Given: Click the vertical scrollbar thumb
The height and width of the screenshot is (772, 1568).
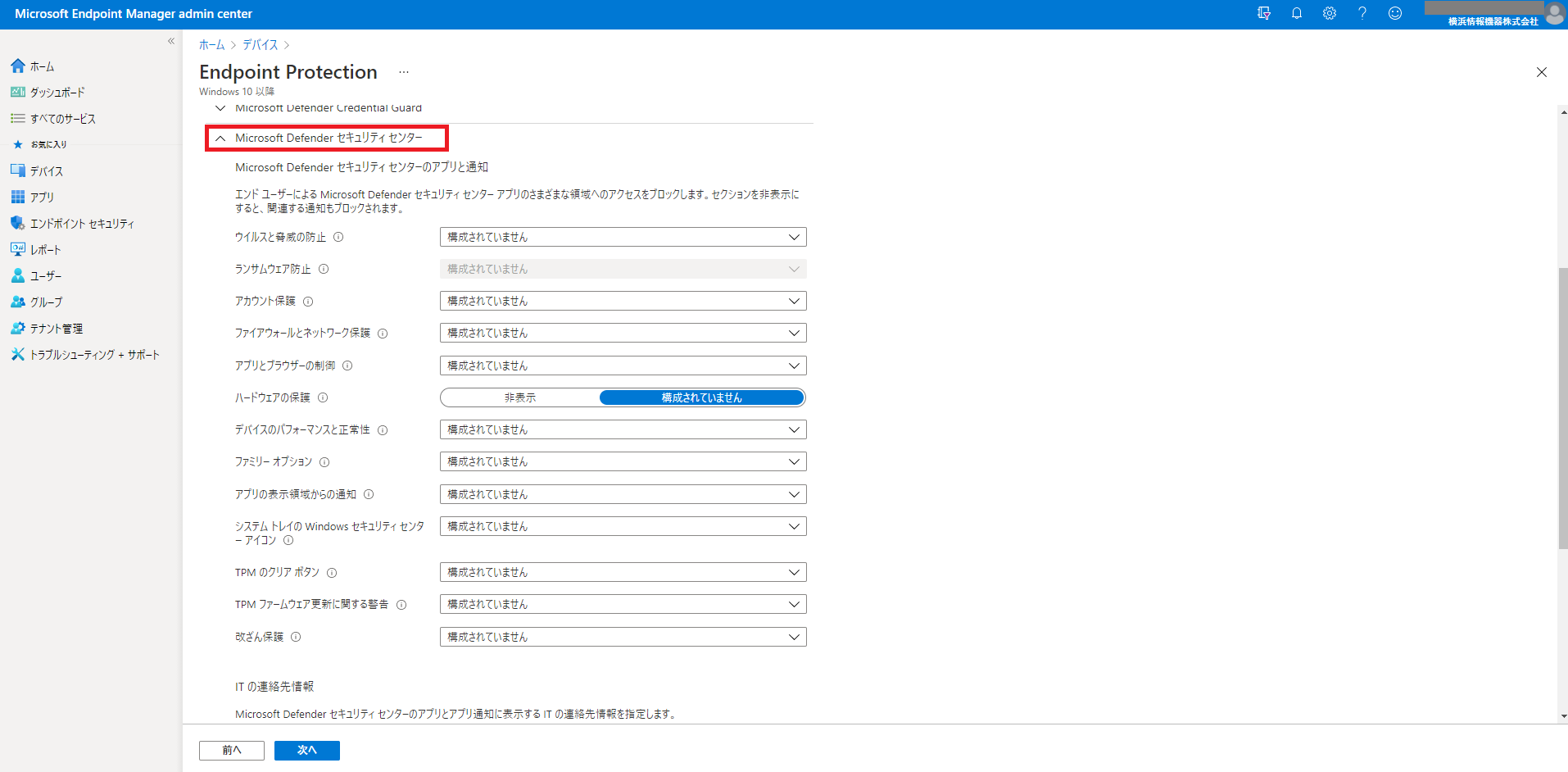Looking at the screenshot, I should coord(1563,408).
